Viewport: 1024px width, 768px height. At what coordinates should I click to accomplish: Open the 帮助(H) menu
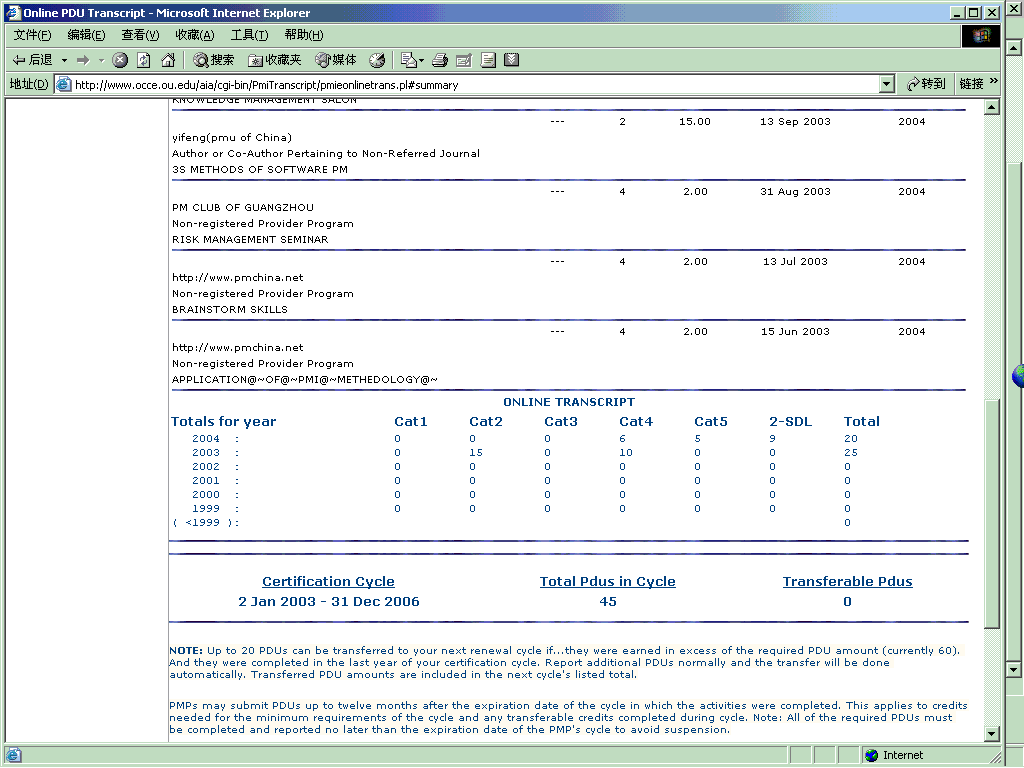[x=304, y=35]
